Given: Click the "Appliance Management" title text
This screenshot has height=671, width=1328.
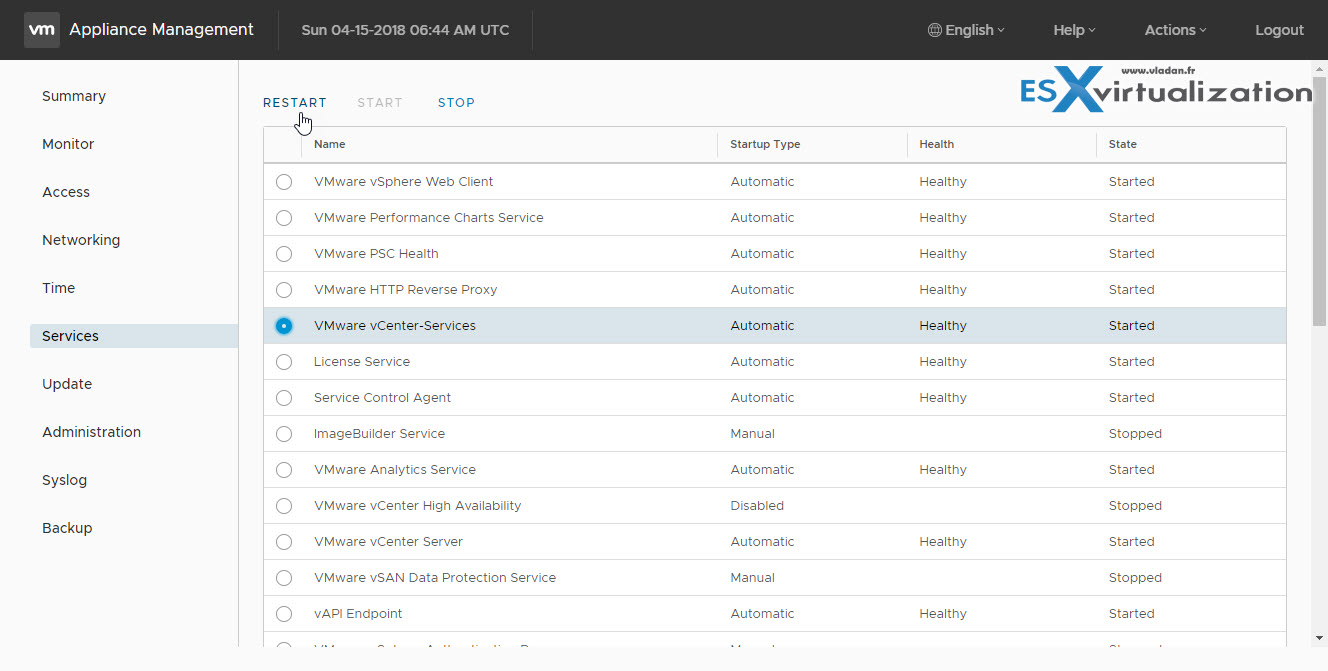Looking at the screenshot, I should point(161,30).
